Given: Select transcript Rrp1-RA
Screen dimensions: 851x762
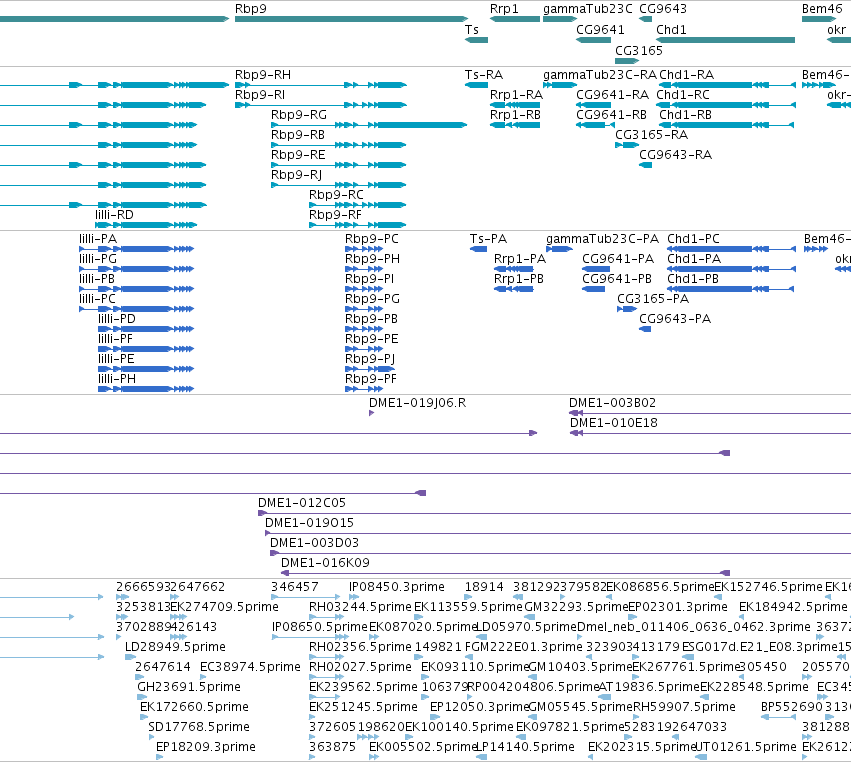Looking at the screenshot, I should 515,105.
